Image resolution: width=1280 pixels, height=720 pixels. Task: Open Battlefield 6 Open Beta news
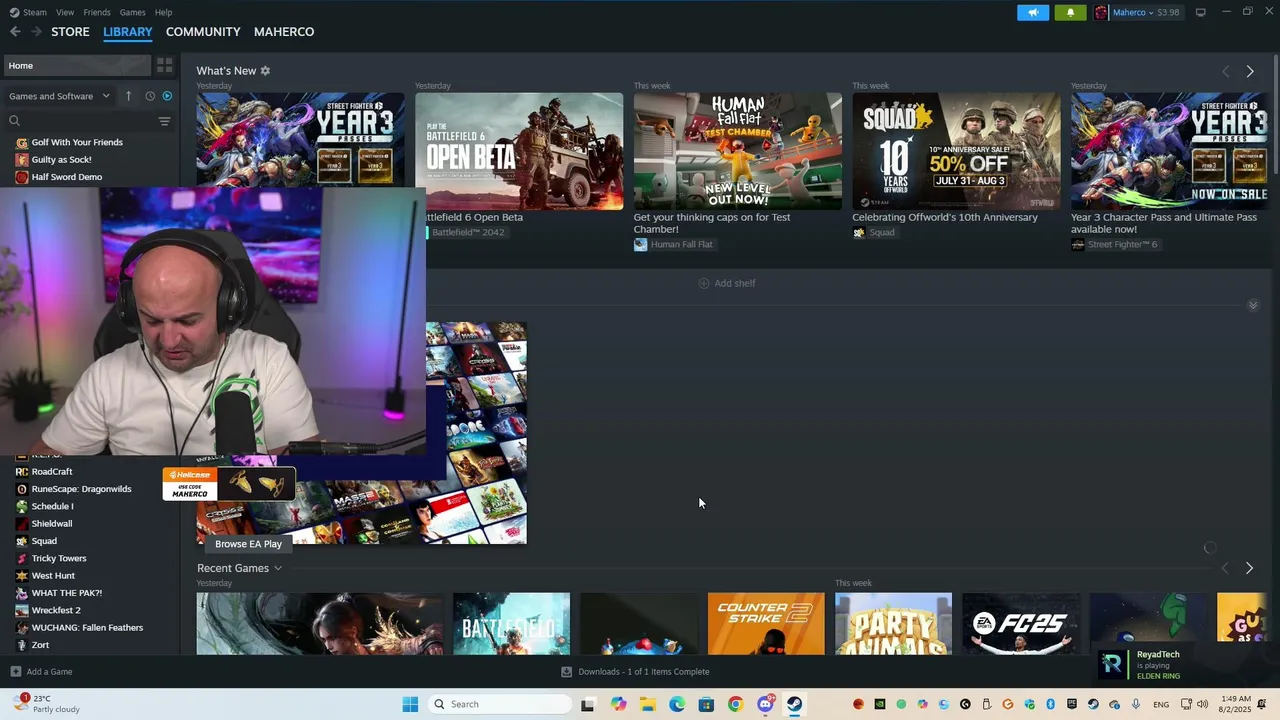click(x=519, y=151)
